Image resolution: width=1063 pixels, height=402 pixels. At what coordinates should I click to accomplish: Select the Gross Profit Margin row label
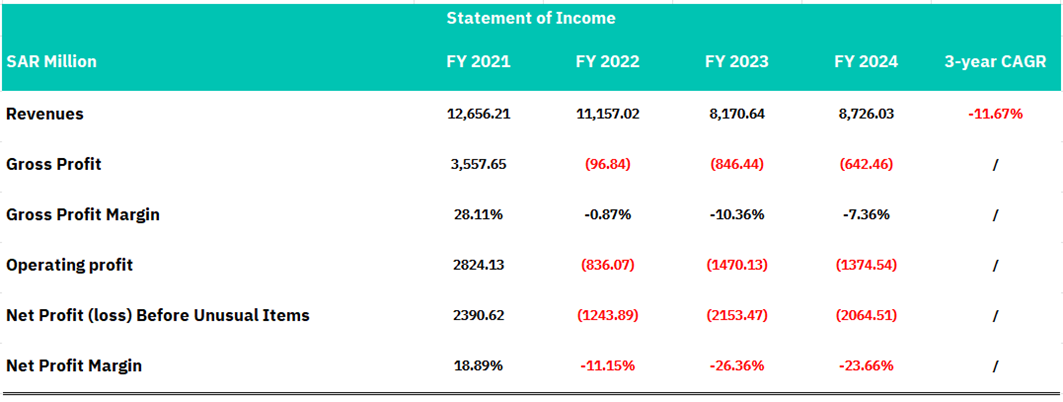pyautogui.click(x=81, y=215)
